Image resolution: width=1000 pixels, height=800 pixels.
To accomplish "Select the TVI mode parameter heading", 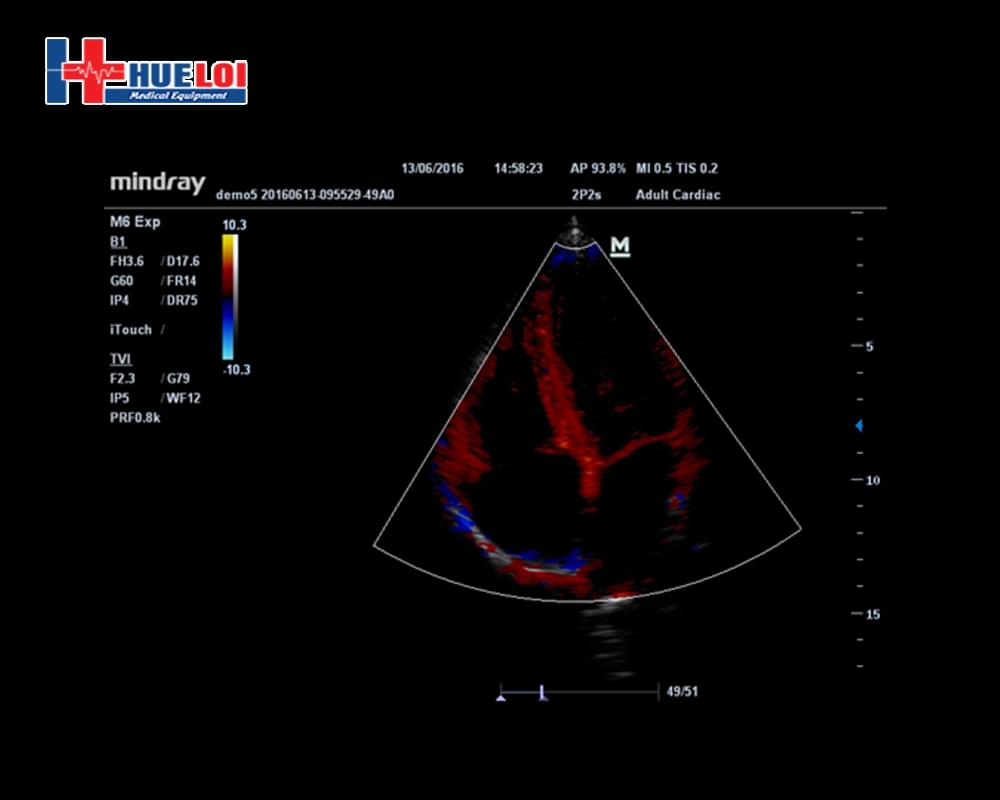I will click(x=120, y=358).
